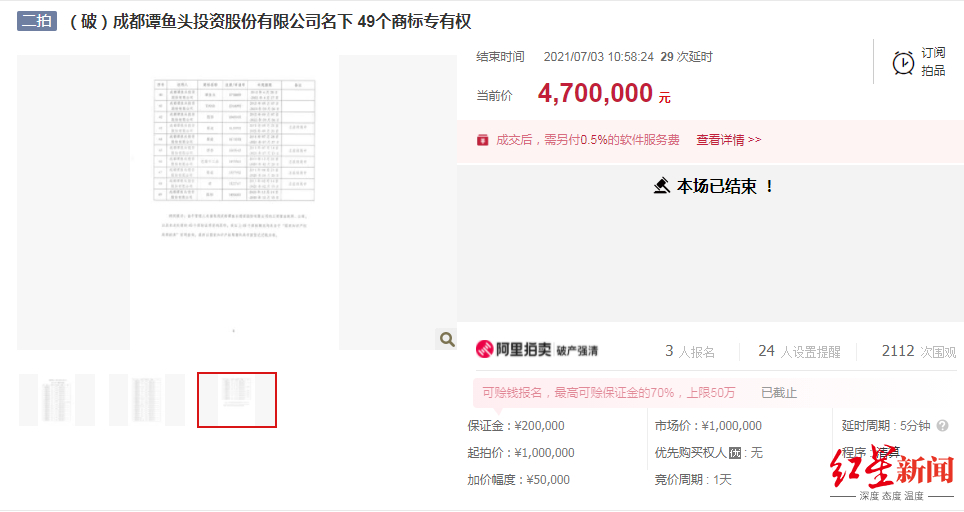Click the 延时周期 5分钟 text

pyautogui.click(x=886, y=425)
